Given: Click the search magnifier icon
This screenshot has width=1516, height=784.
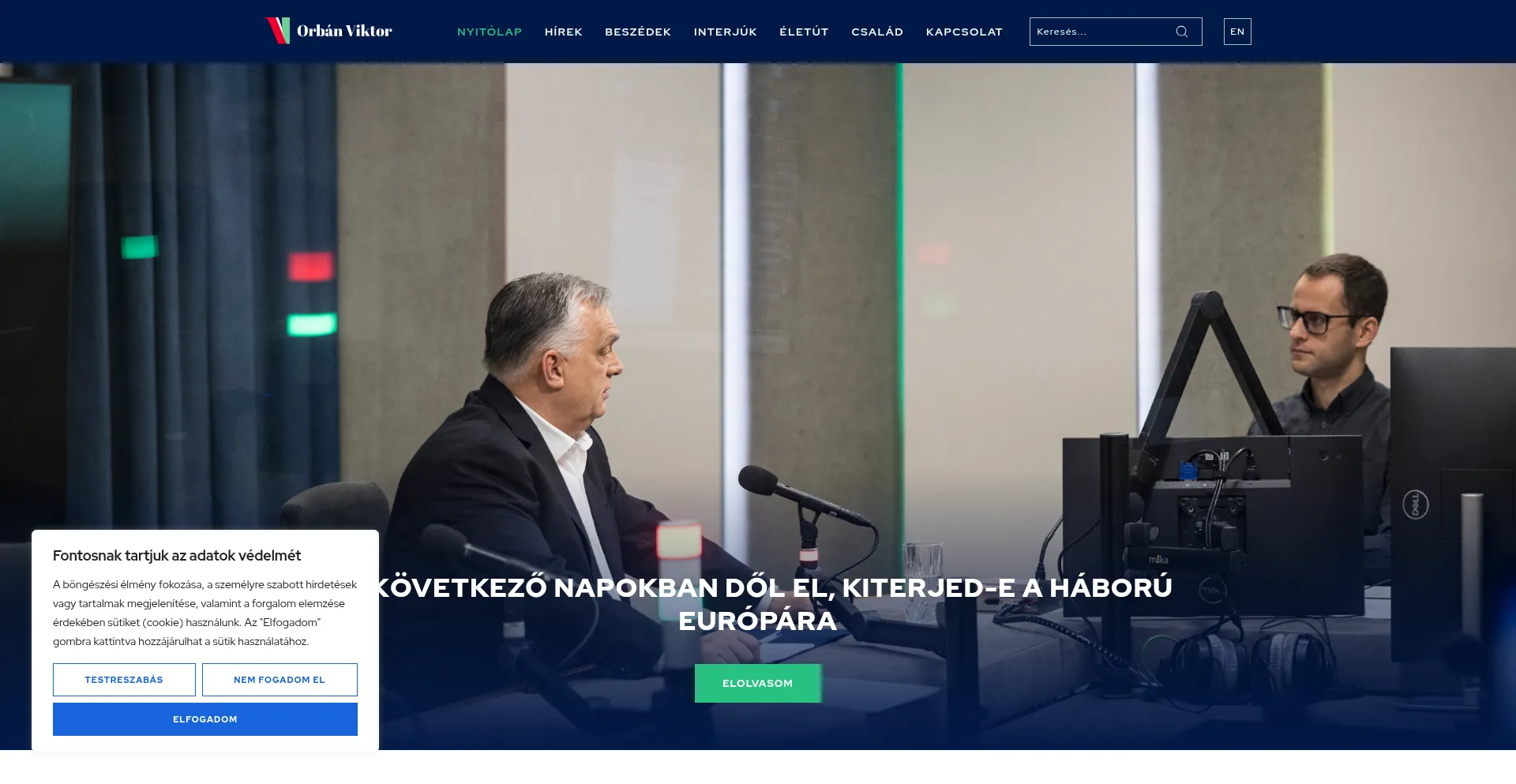Looking at the screenshot, I should click(x=1181, y=32).
